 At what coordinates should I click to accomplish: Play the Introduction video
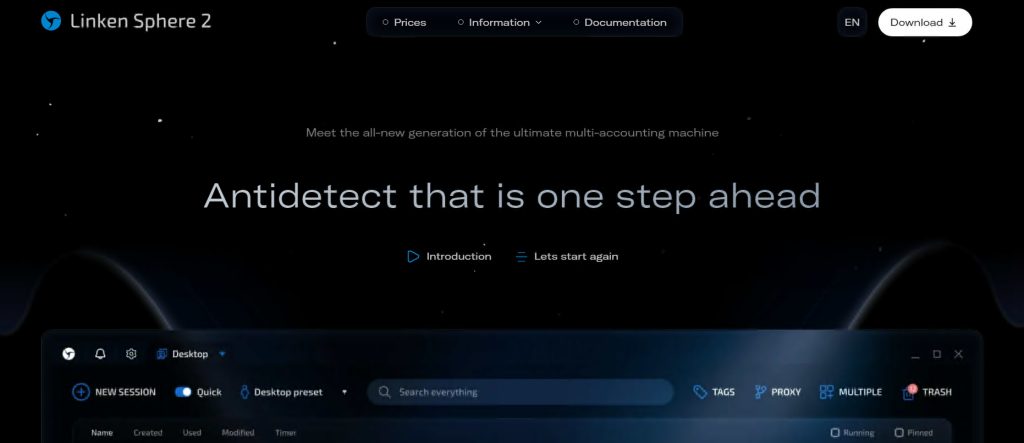pos(449,257)
